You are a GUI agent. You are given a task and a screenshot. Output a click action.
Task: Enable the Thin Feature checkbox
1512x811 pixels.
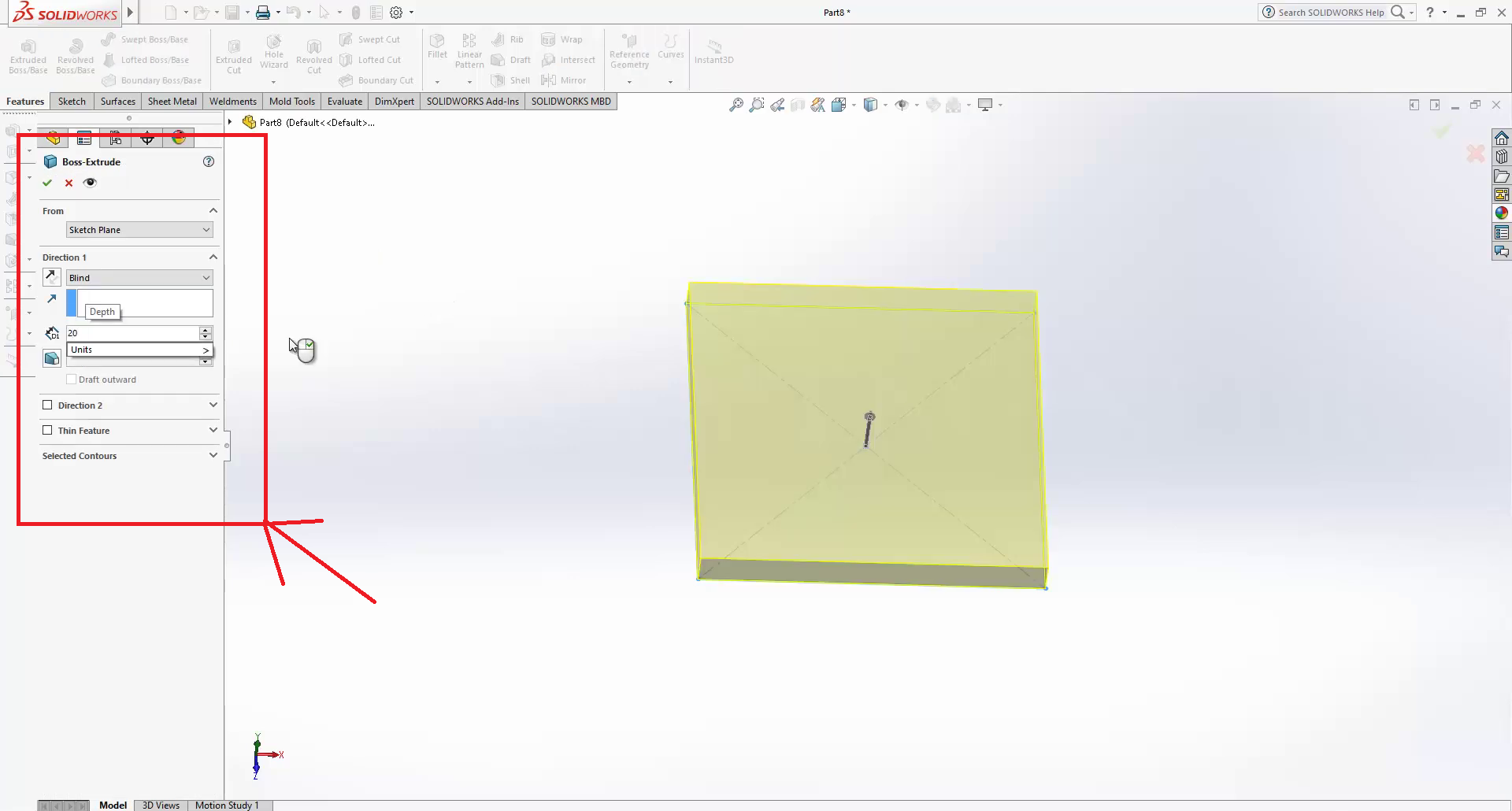(x=47, y=431)
